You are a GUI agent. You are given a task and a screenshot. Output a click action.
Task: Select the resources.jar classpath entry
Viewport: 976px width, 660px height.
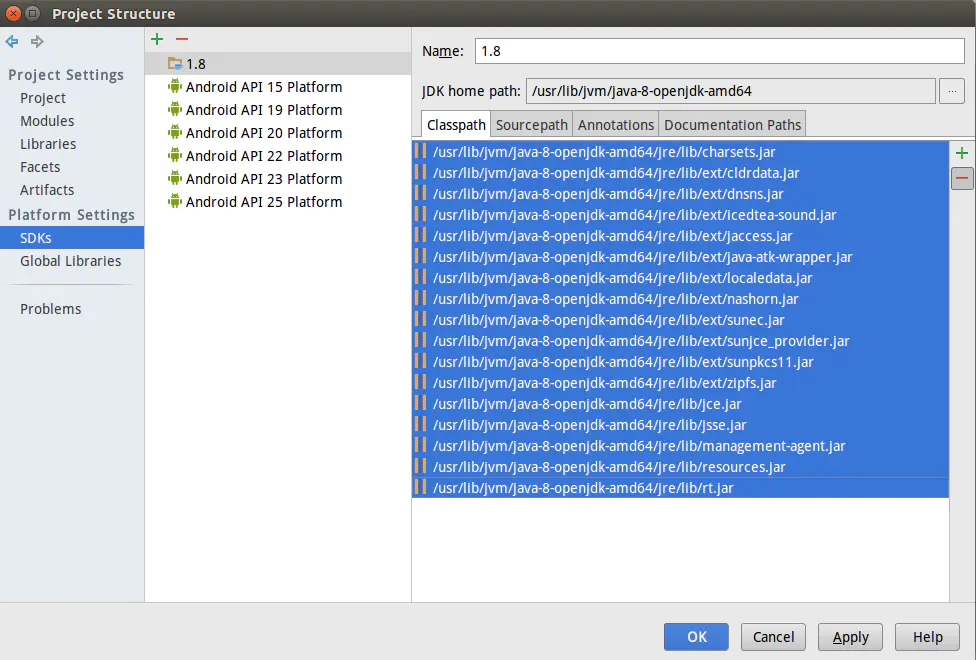pyautogui.click(x=680, y=467)
